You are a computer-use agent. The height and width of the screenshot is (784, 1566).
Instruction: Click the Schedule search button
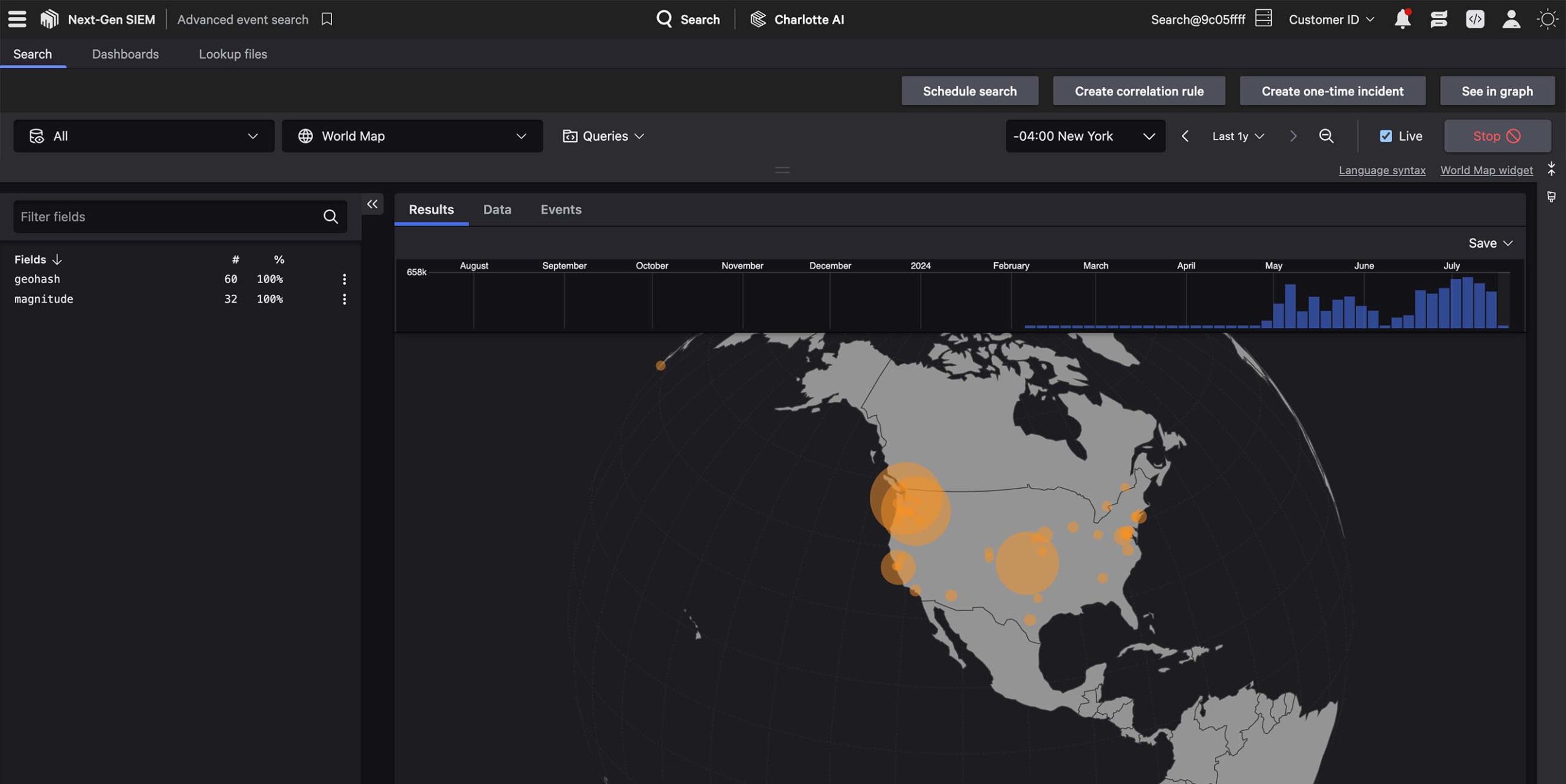[x=970, y=91]
